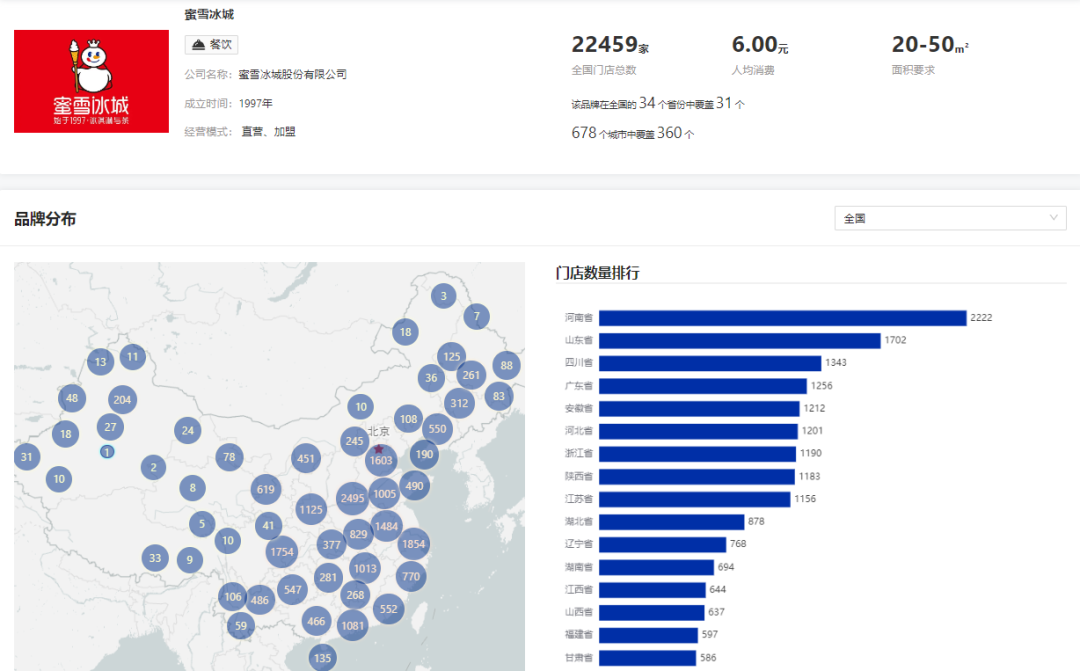
Task: Click the map cluster labeled 550
Action: tap(437, 429)
